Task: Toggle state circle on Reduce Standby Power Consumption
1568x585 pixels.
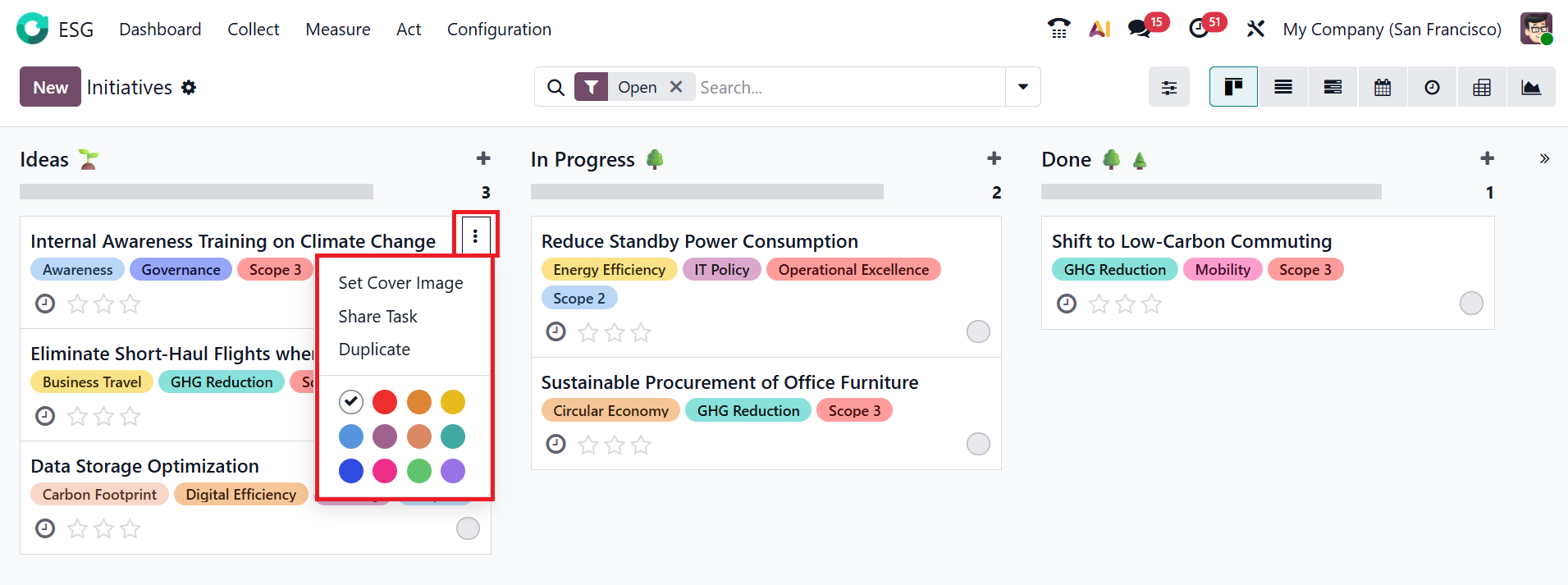Action: (x=977, y=331)
